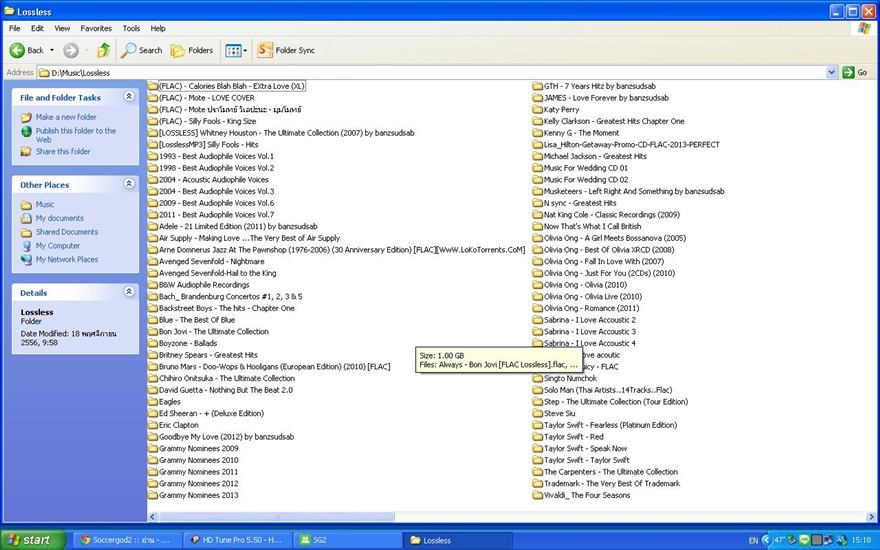The width and height of the screenshot is (880, 550).
Task: Switch to the Soccergod2 Chrome taskbar button
Action: tap(128, 540)
